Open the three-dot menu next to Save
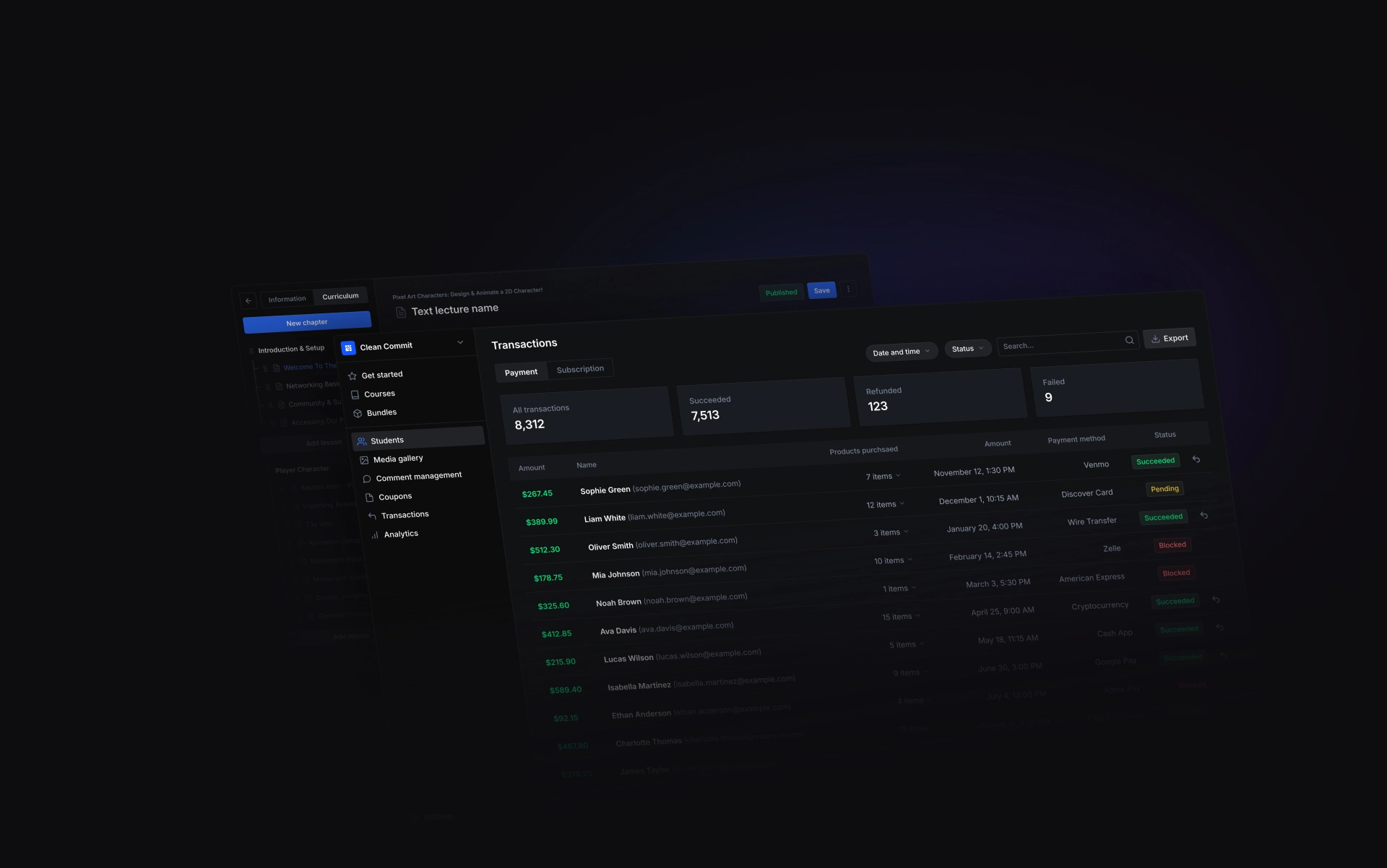The image size is (1387, 868). 848,289
